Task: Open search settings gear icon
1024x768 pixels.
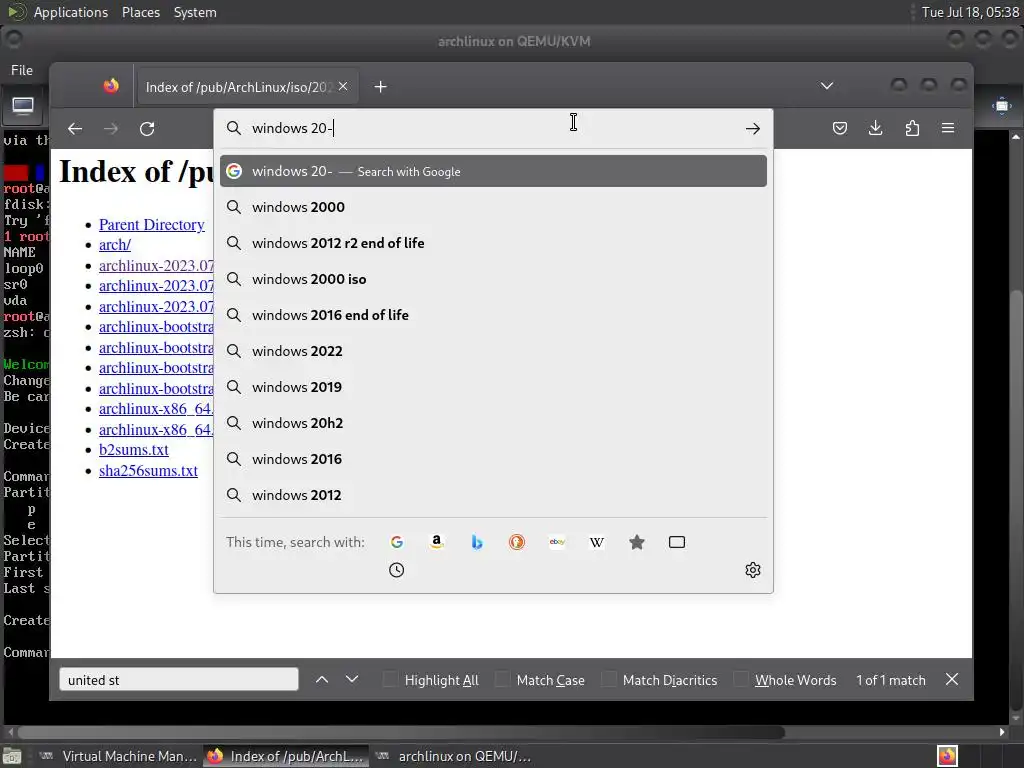Action: pos(753,570)
